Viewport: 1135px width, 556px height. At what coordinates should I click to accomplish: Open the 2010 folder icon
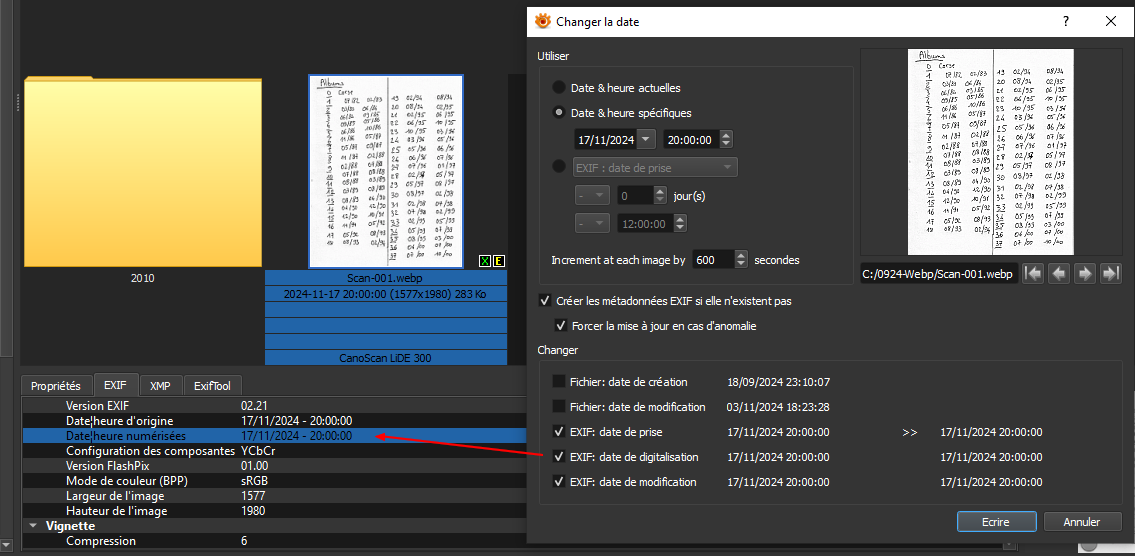[x=142, y=170]
